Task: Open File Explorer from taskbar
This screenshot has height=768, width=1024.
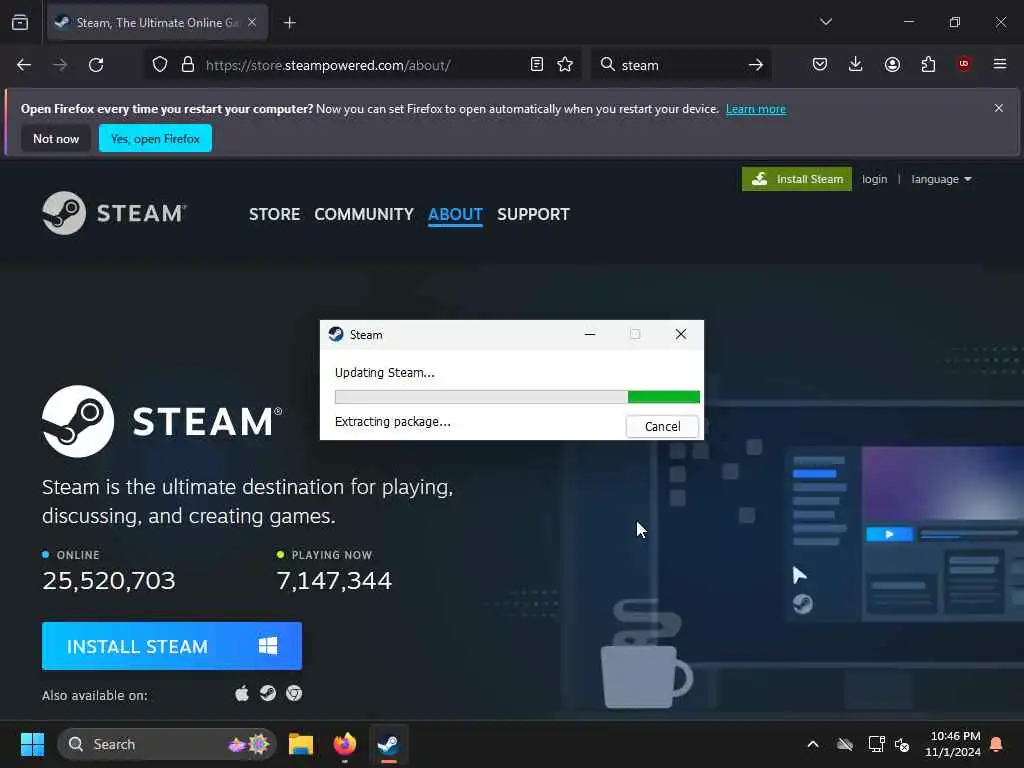Action: click(x=301, y=744)
